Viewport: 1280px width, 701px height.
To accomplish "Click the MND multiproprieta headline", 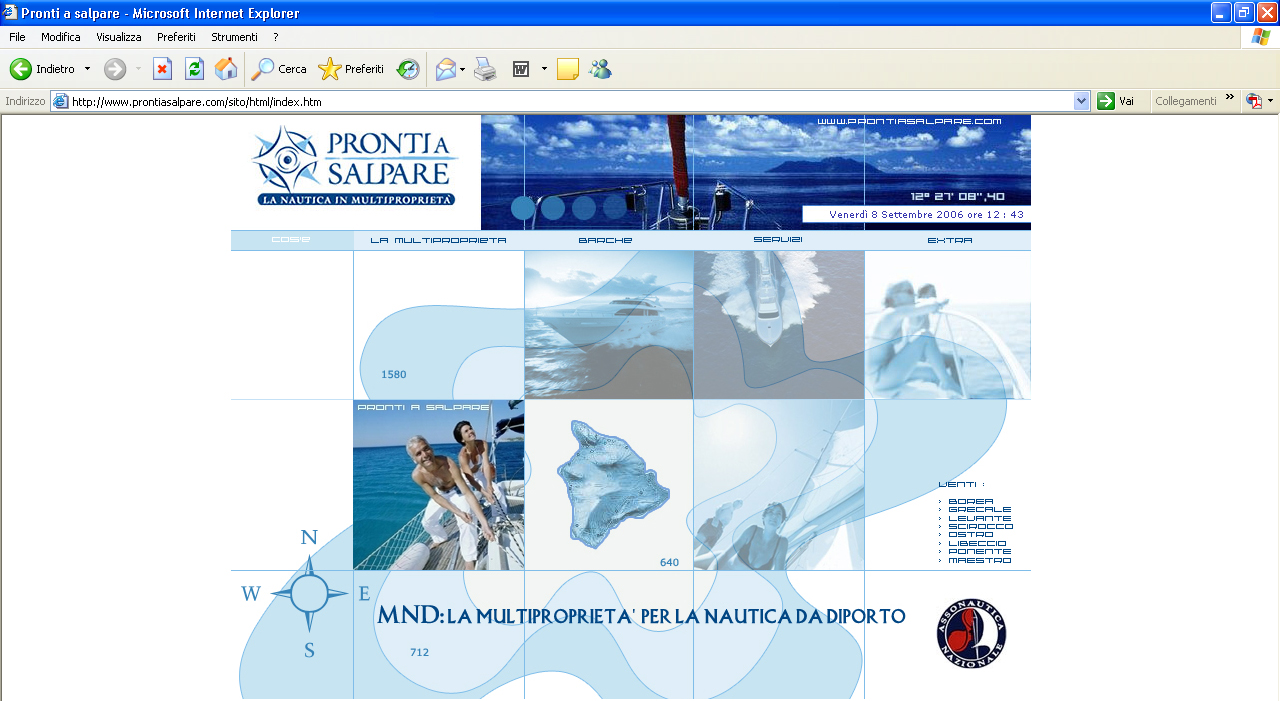I will pos(641,616).
